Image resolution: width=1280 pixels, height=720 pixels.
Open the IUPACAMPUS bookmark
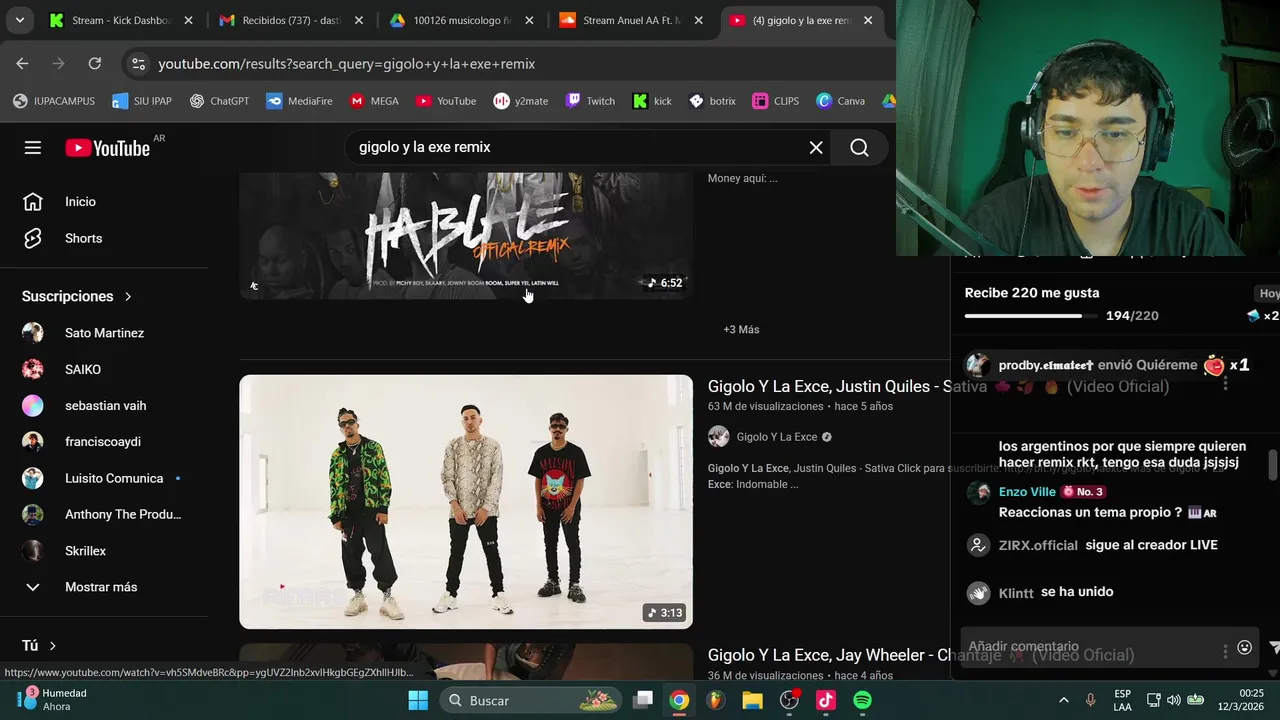(x=54, y=101)
